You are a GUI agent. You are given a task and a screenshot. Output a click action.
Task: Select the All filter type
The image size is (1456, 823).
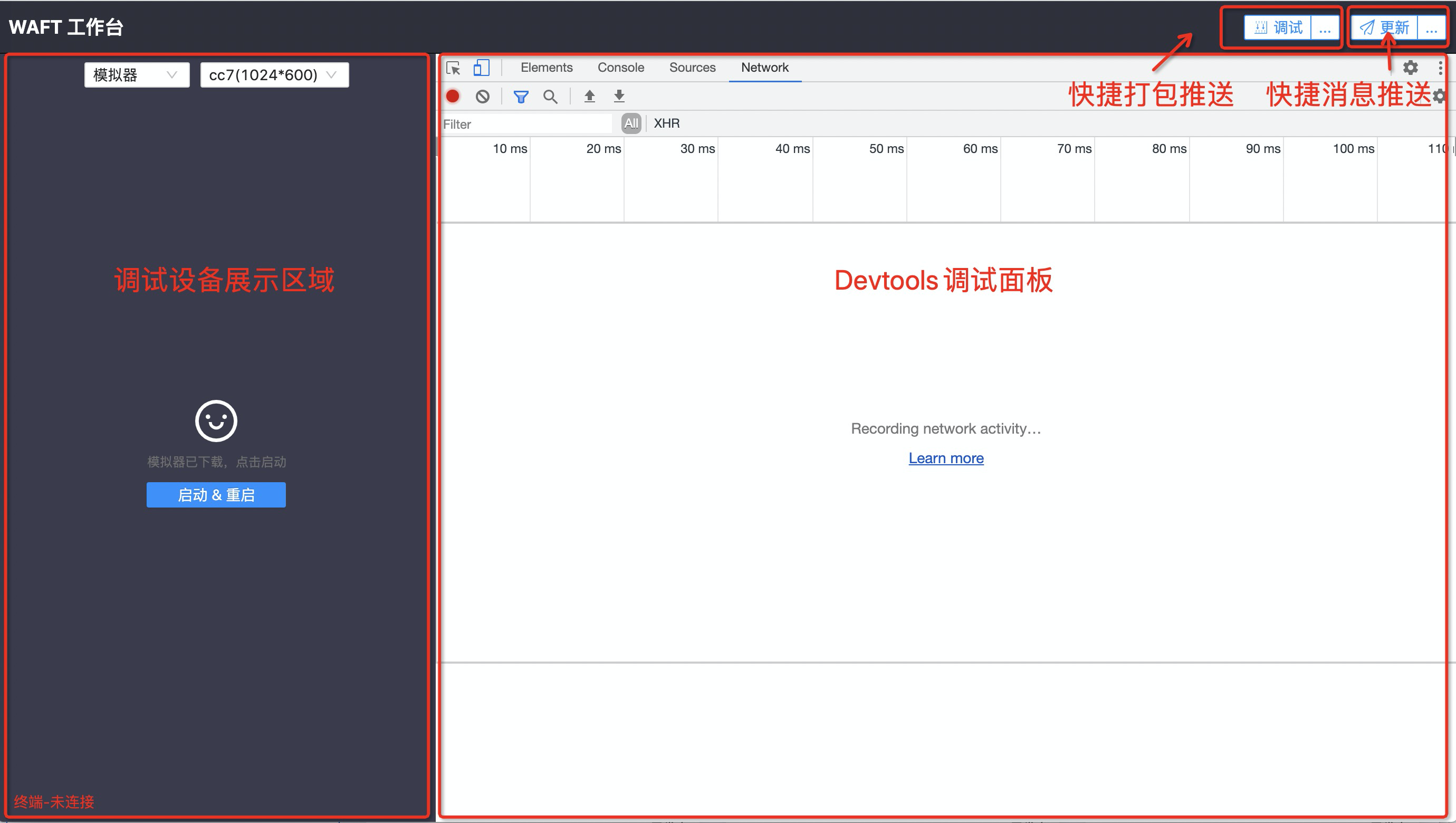631,123
